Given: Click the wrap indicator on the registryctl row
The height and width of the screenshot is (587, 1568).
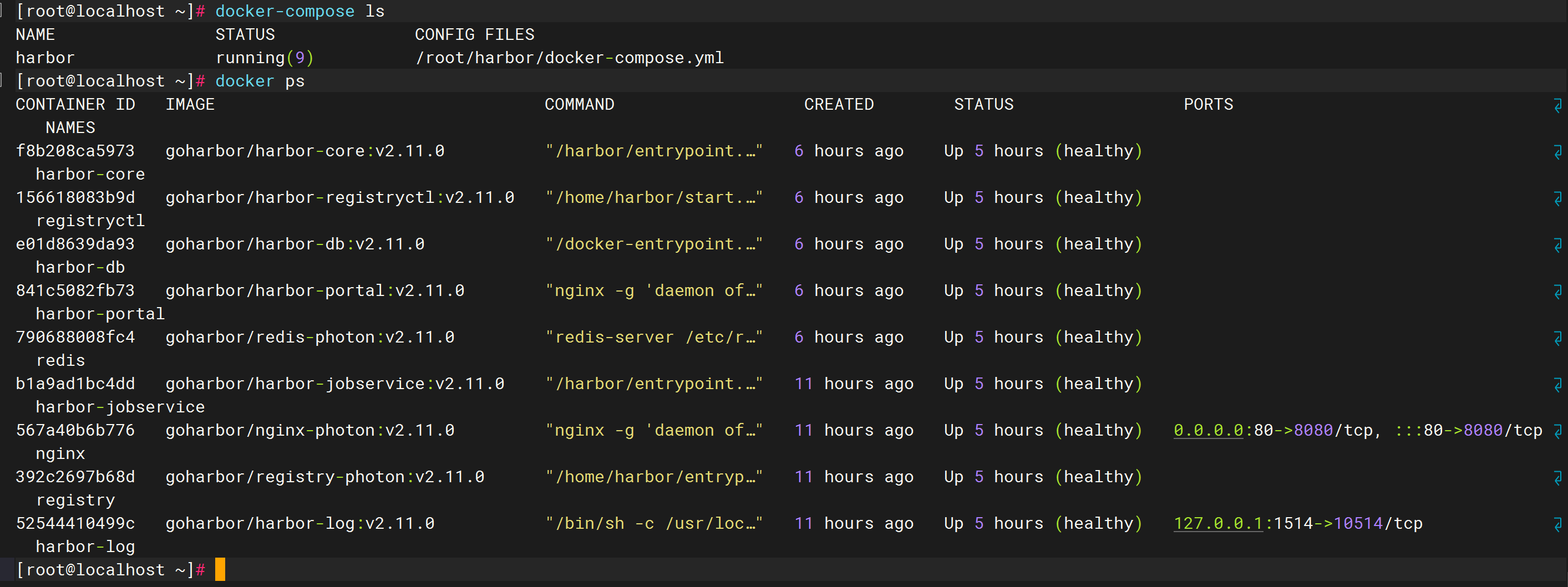Looking at the screenshot, I should 1557,199.
